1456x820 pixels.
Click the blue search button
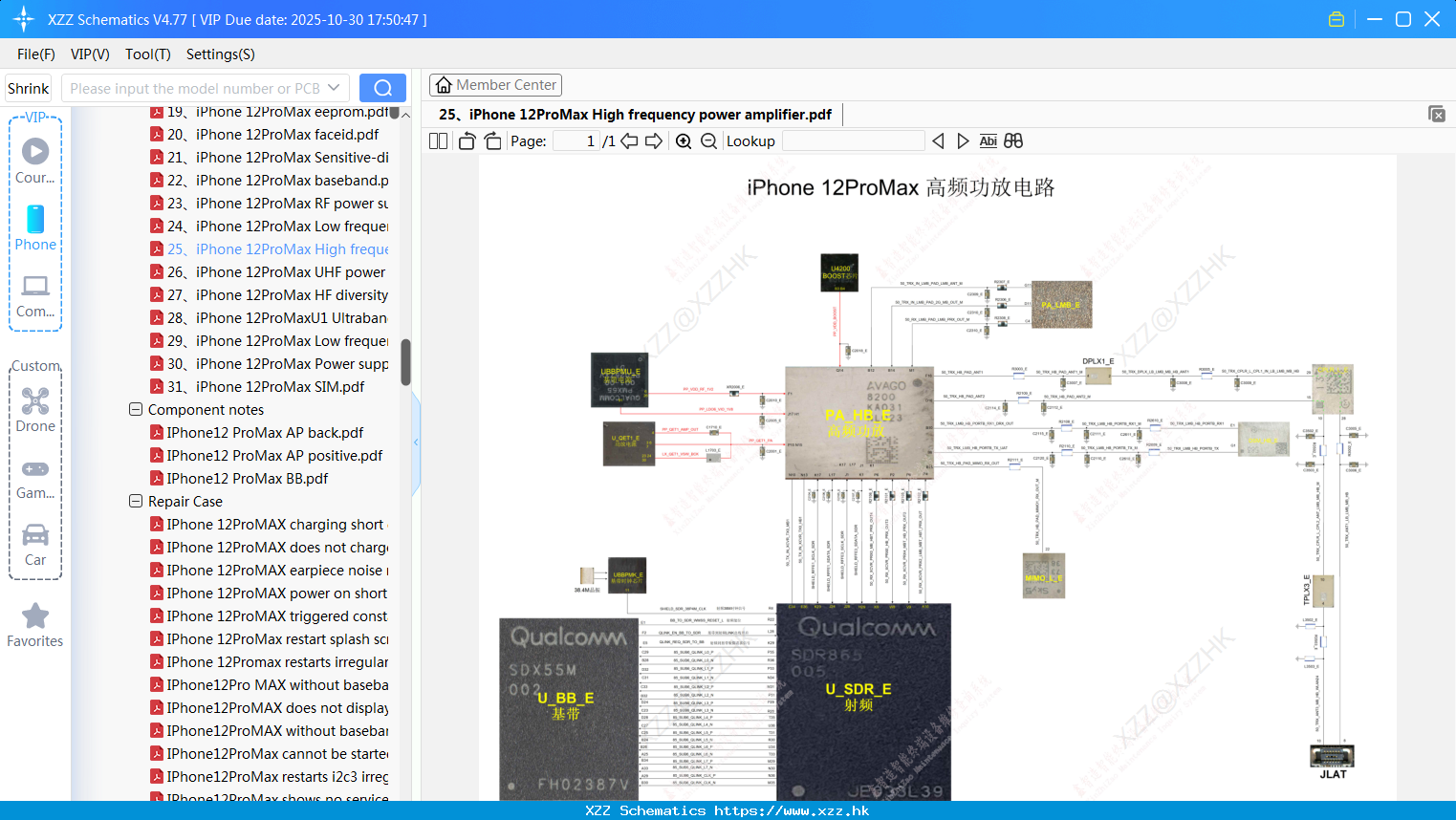click(x=382, y=88)
